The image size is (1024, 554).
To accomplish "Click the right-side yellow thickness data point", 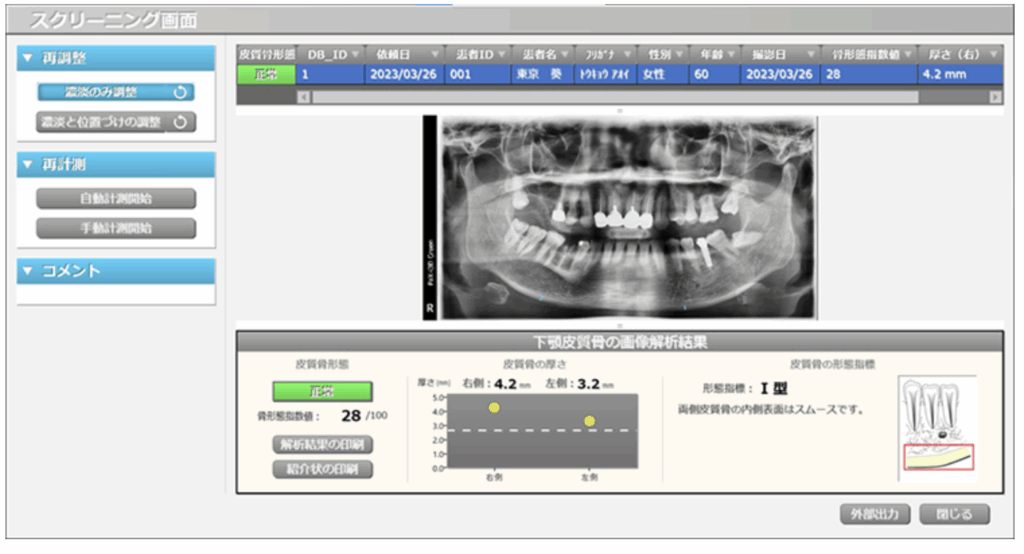I will tap(494, 407).
